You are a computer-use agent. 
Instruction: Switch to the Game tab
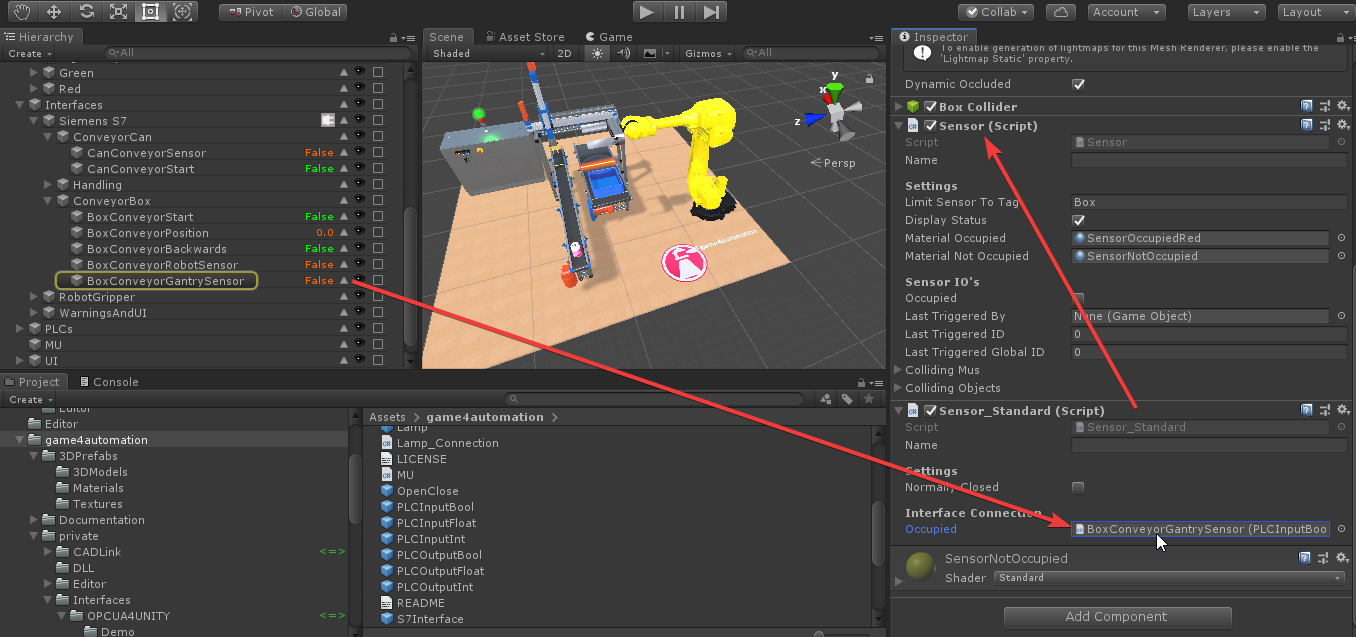point(608,37)
